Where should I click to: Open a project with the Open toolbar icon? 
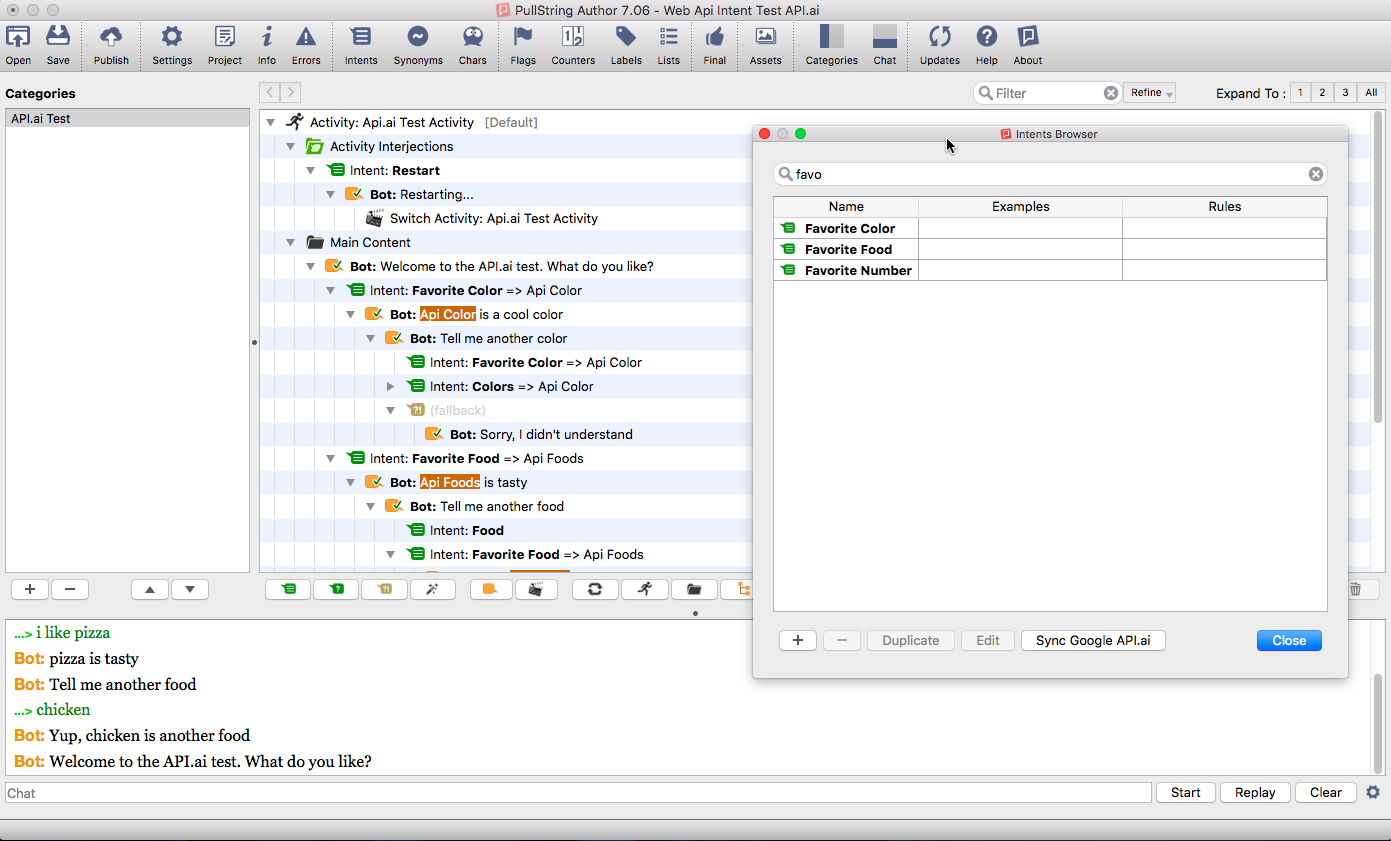[x=18, y=44]
